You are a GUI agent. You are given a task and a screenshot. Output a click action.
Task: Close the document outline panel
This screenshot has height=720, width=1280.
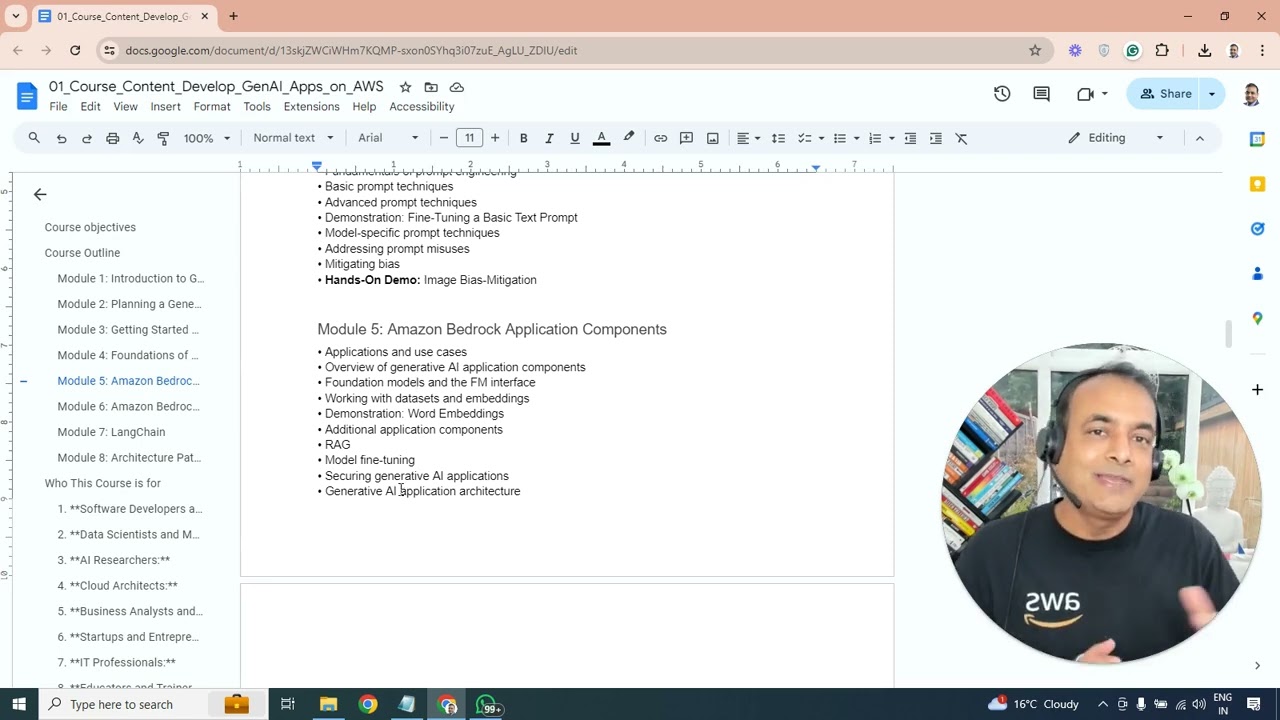coord(40,194)
